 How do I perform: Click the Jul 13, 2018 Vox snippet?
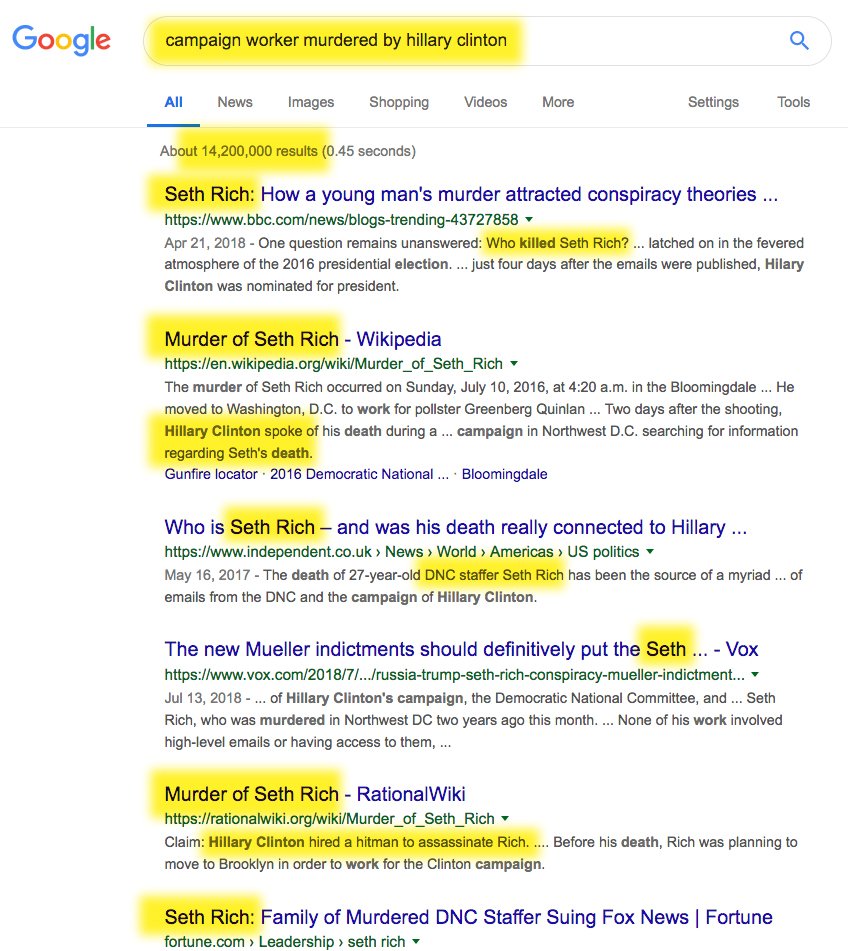click(x=473, y=720)
